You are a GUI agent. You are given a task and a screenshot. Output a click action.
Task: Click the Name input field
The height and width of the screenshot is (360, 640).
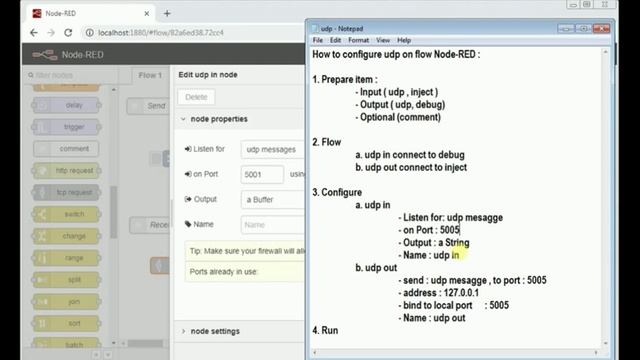(273, 225)
